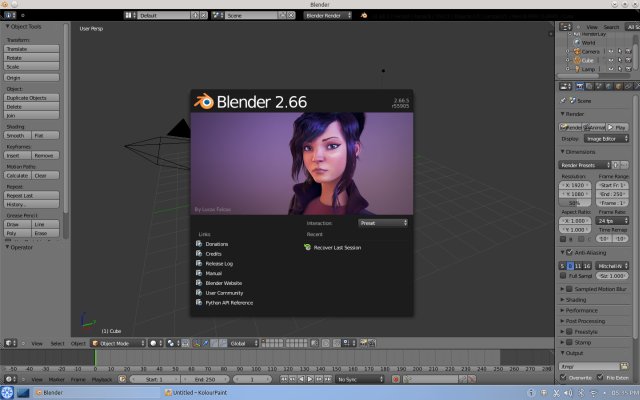Viewport: 640px width, 400px height.
Task: Select the Constraints properties tab icon
Action: point(628,86)
